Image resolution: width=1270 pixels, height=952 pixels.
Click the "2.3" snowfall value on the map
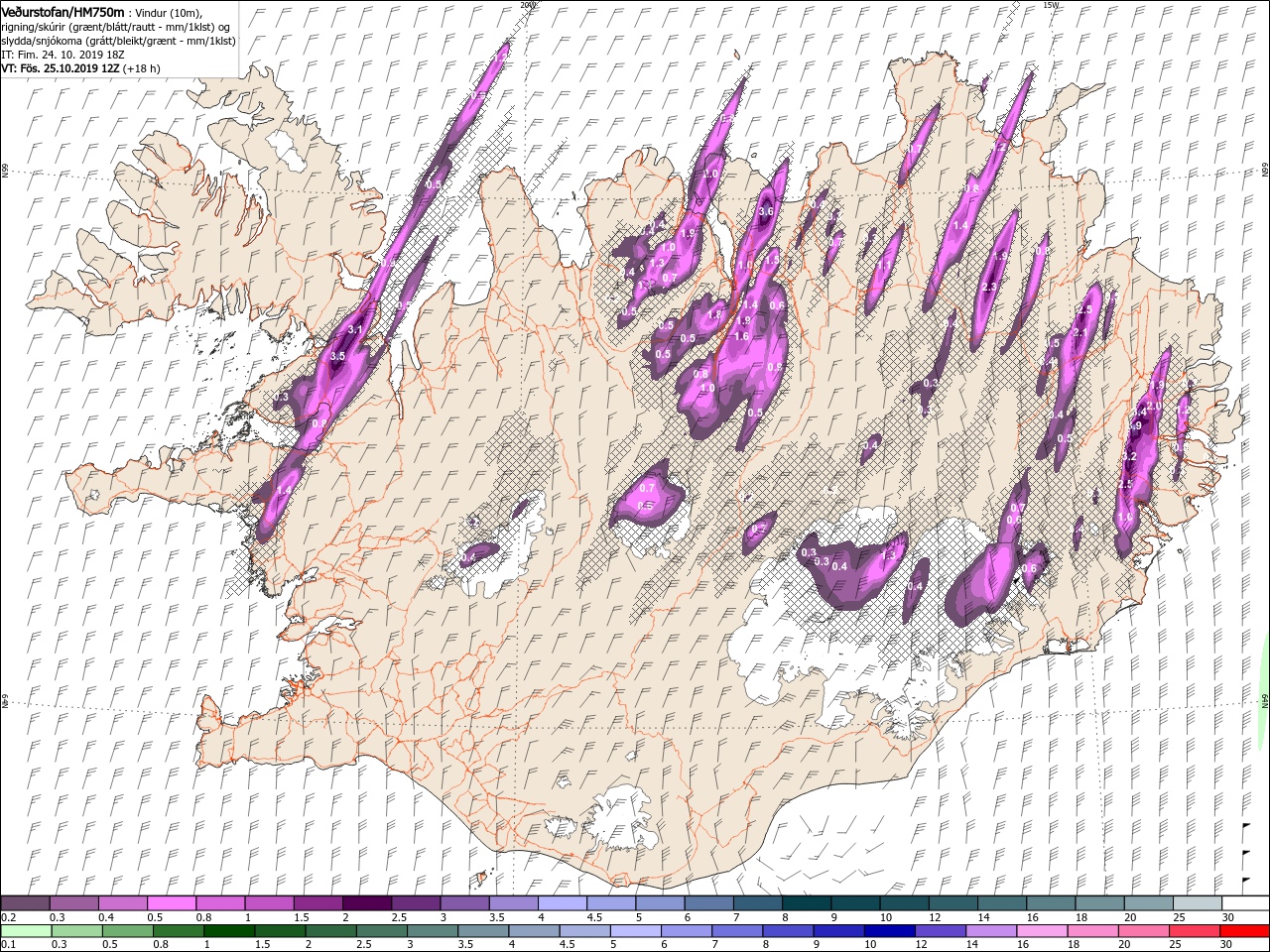[988, 287]
